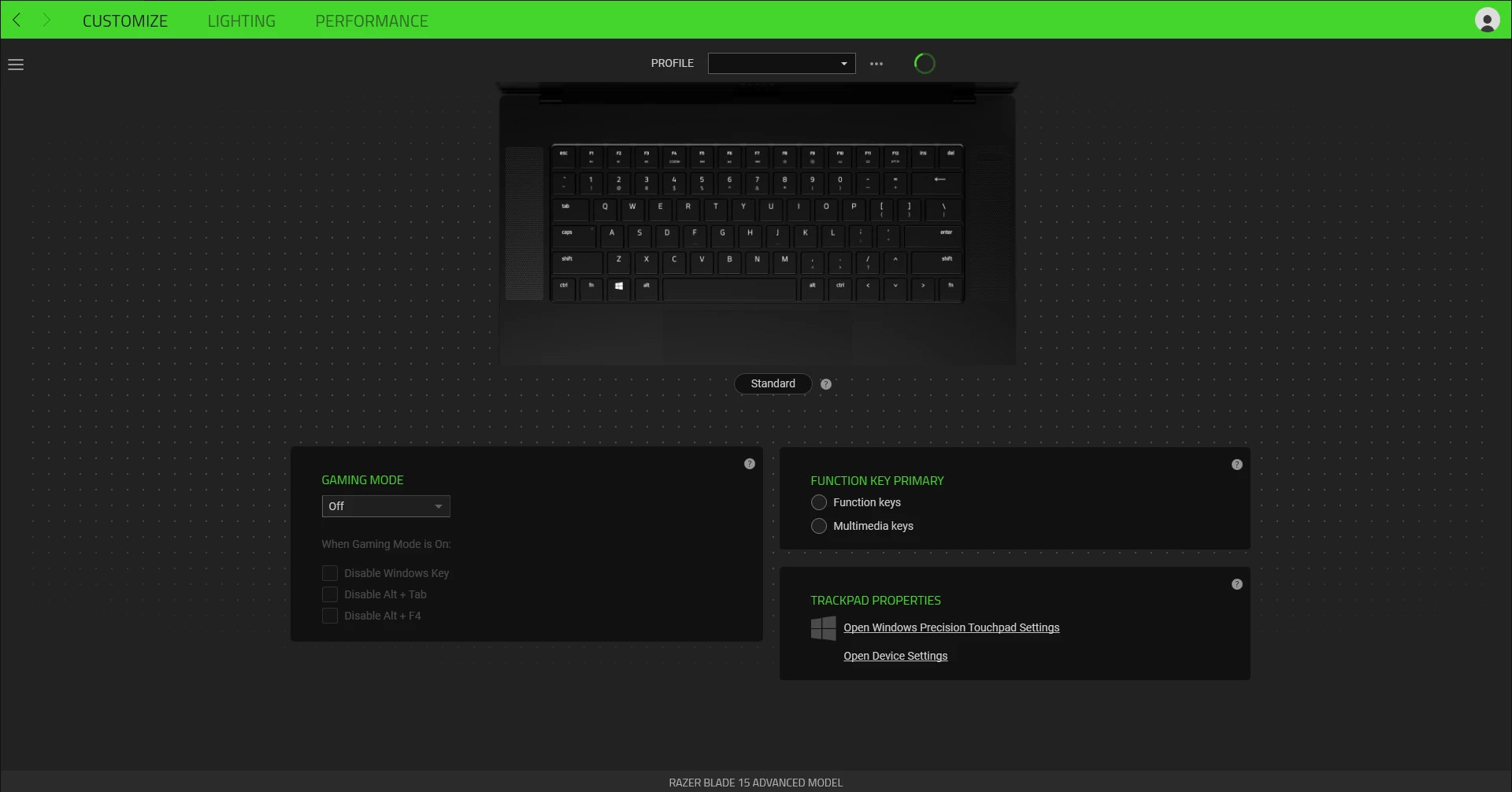Select the Windows key on the keyboard
The width and height of the screenshot is (1512, 792).
pyautogui.click(x=619, y=287)
